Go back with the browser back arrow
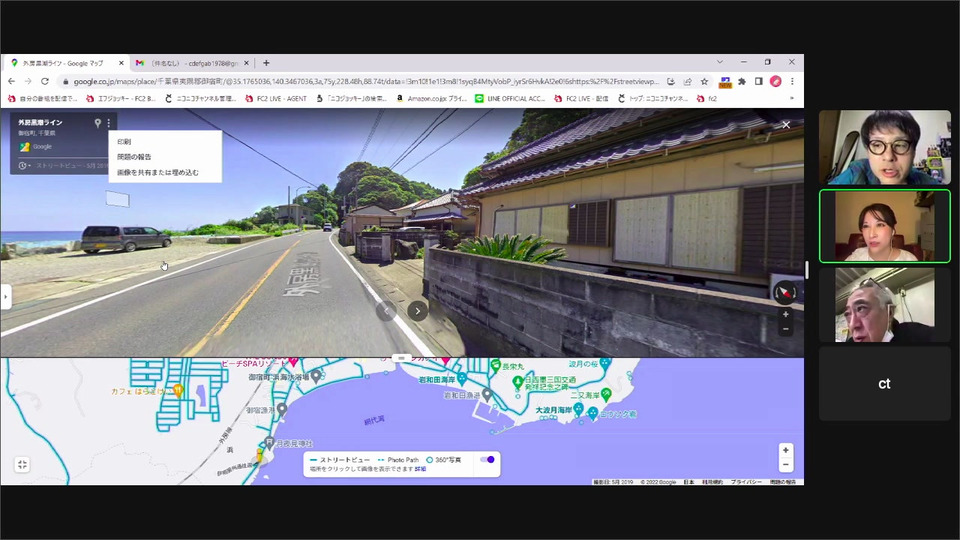960x540 pixels. [12, 81]
